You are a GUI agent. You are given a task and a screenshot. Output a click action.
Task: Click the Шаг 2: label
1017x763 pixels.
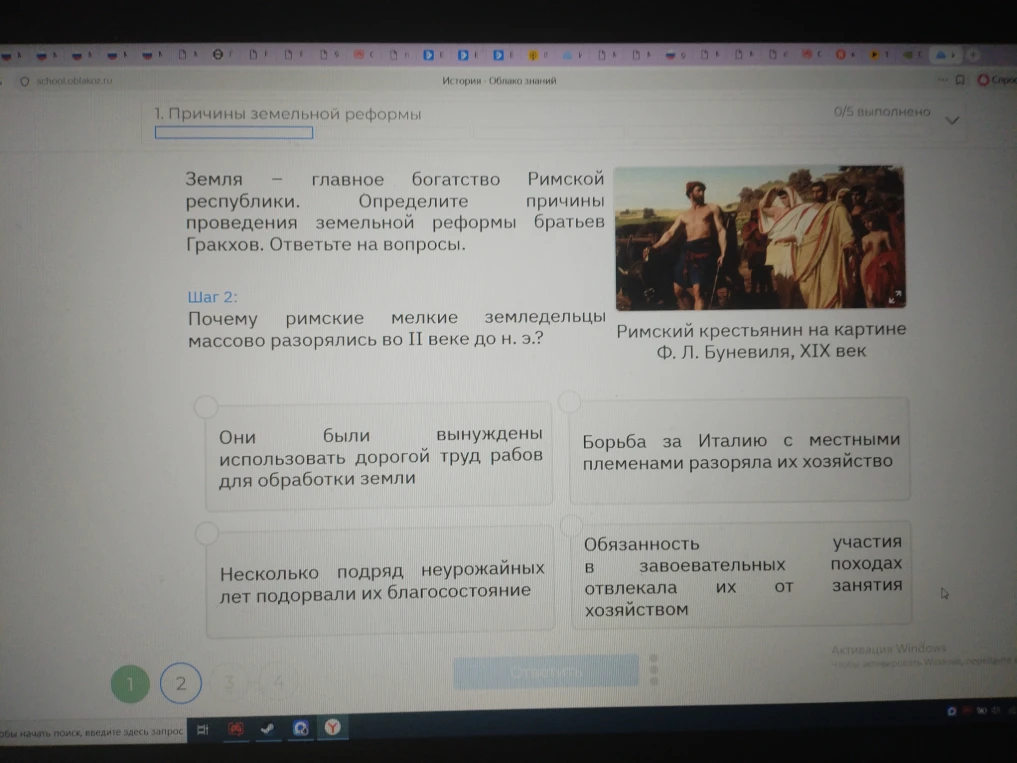coord(212,297)
